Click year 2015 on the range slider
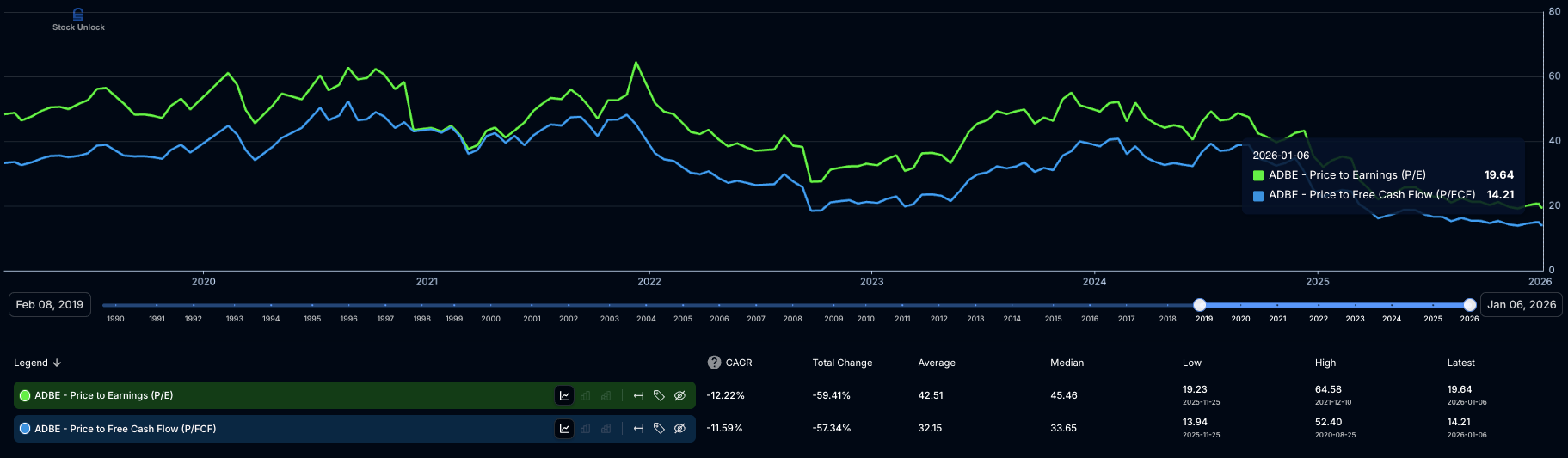 pos(1054,319)
